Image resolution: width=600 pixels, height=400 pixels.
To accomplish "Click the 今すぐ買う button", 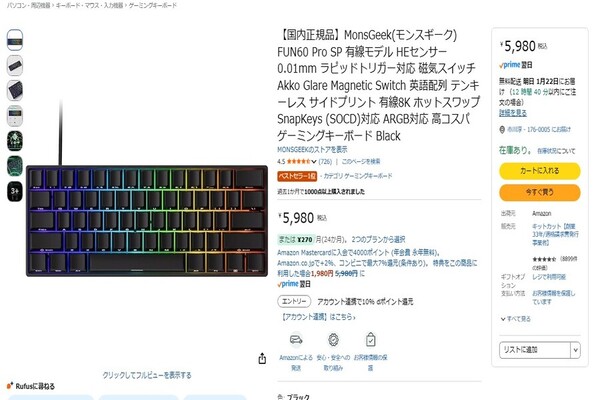I will (540, 192).
